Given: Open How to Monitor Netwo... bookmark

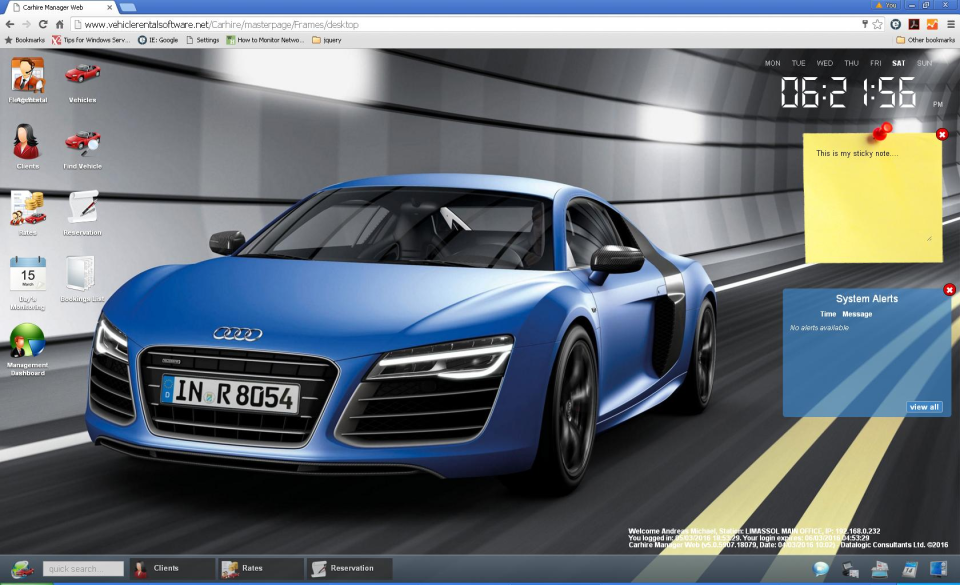Looking at the screenshot, I should tap(266, 40).
